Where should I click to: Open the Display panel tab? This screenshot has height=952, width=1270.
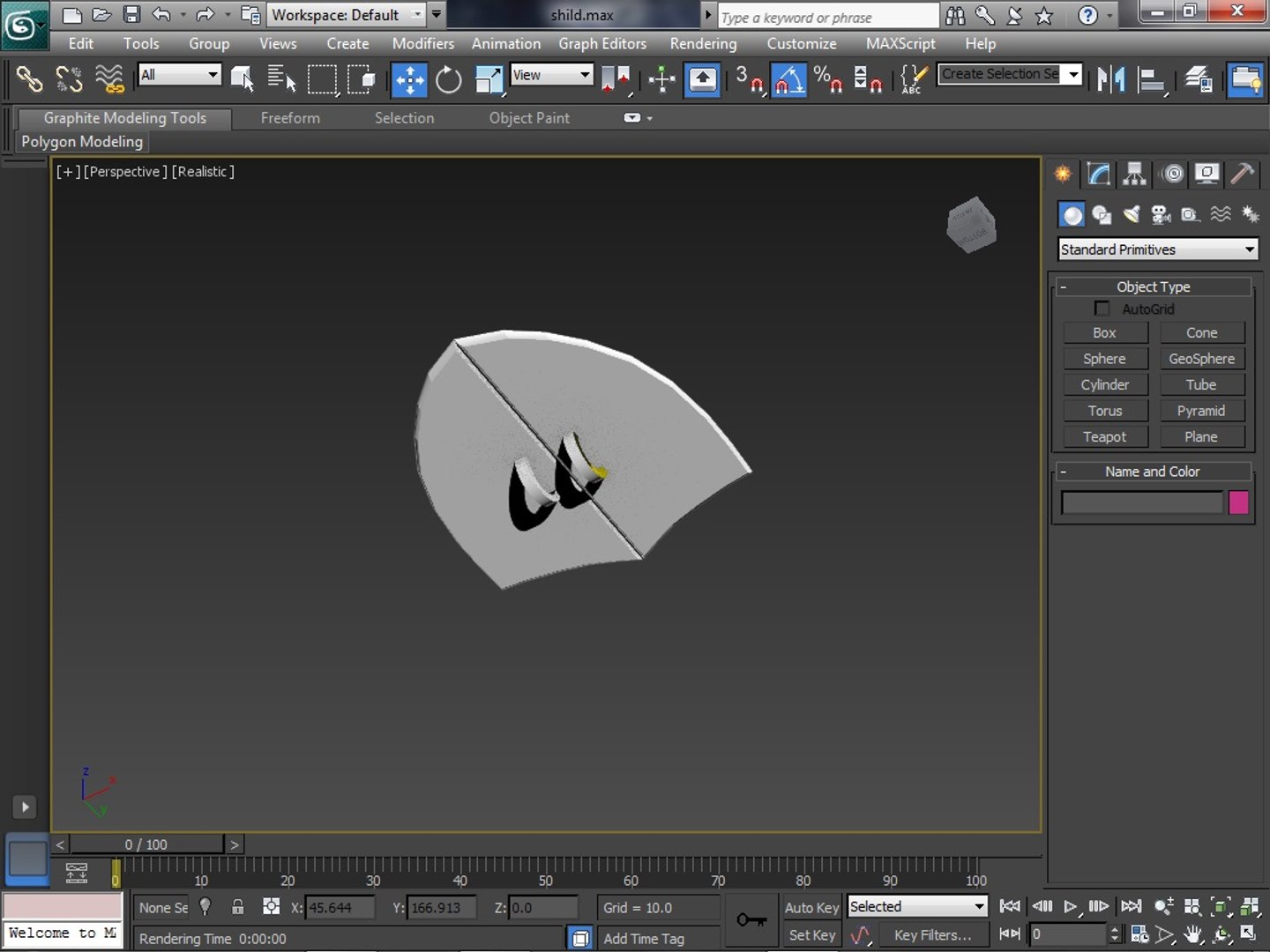1207,174
